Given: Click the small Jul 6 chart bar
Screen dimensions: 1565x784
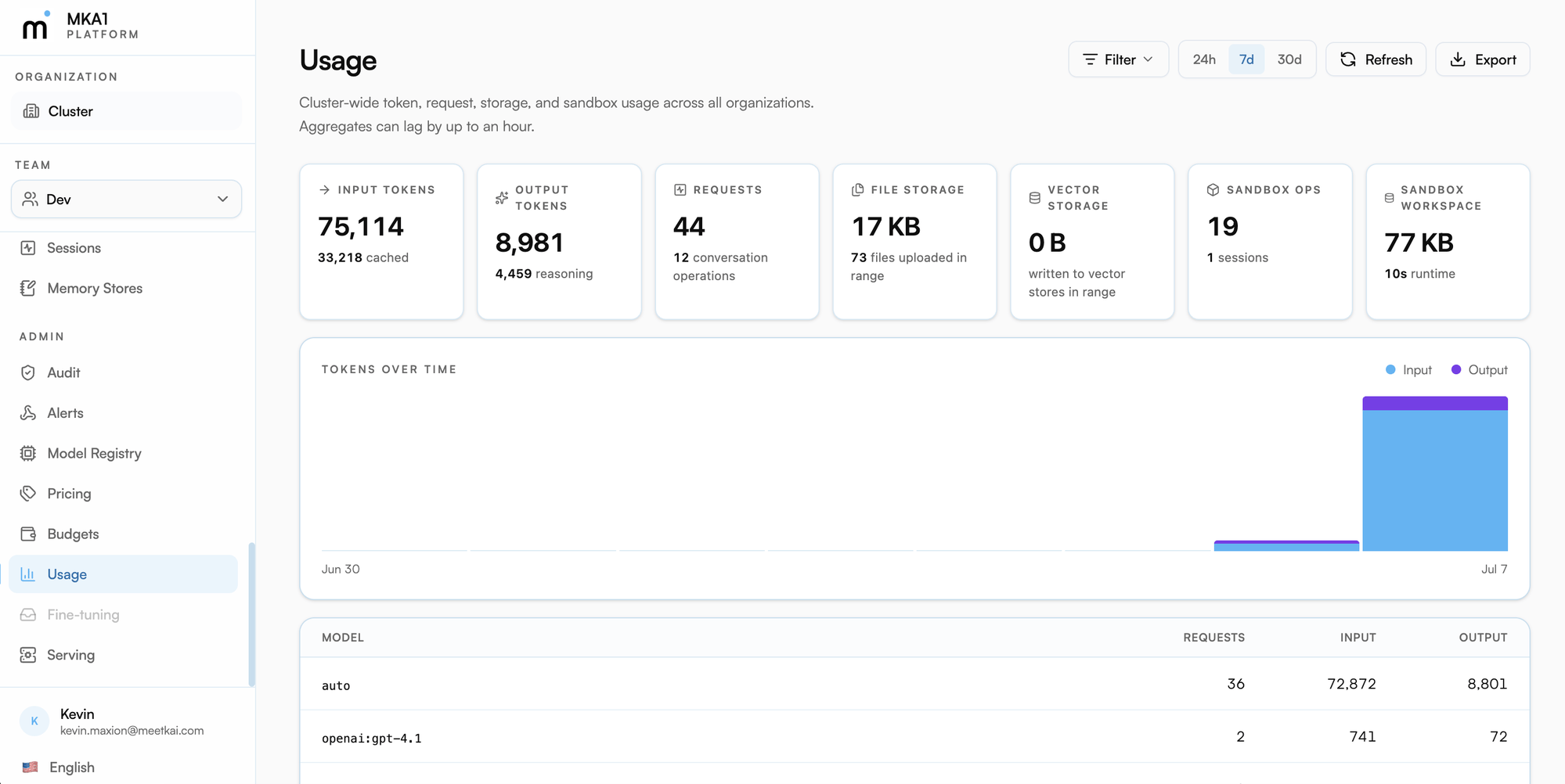Looking at the screenshot, I should tap(1286, 545).
